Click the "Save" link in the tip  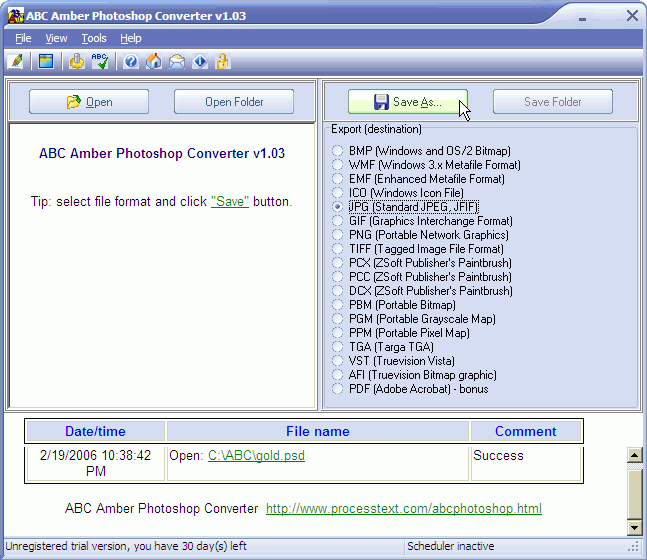click(230, 201)
